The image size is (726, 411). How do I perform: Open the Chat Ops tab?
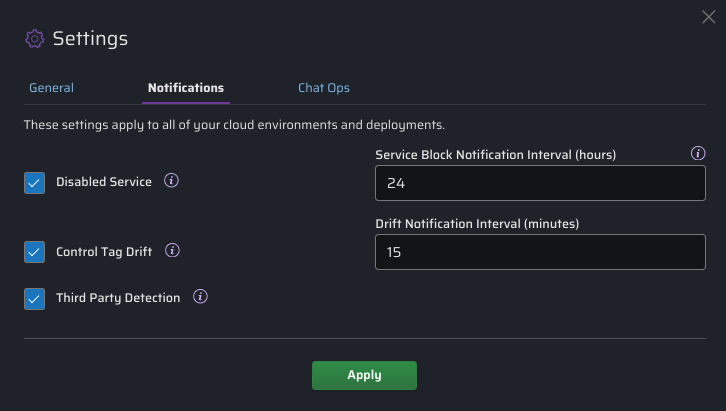pos(324,88)
